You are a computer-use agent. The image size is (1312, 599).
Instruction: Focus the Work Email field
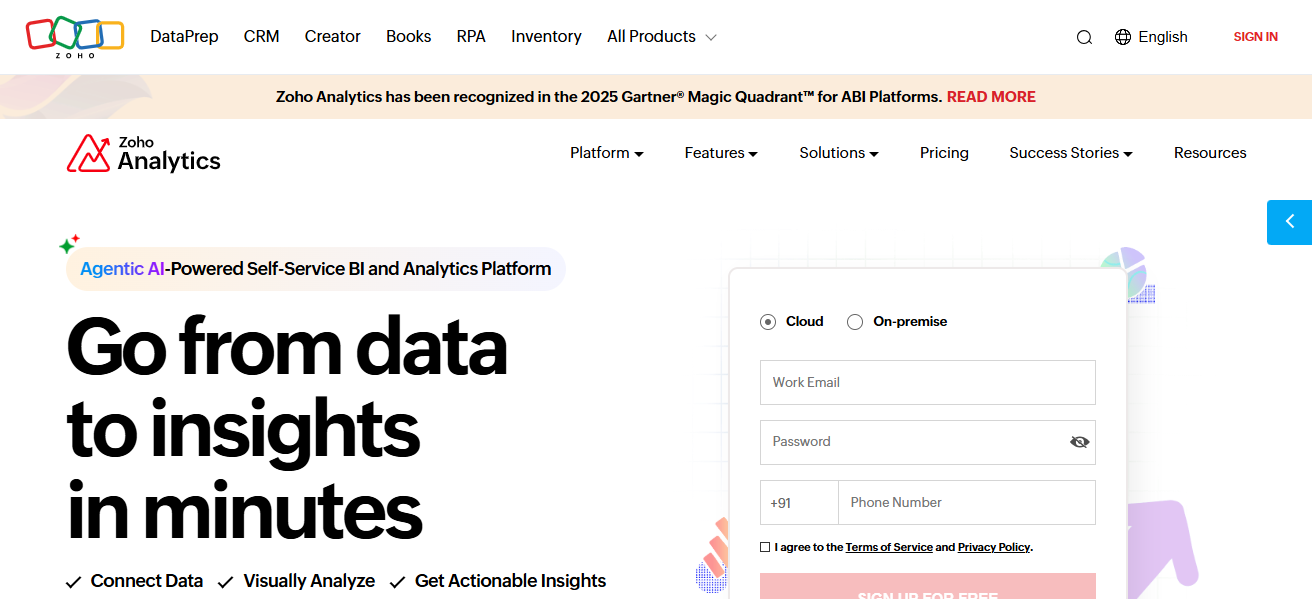pos(928,383)
